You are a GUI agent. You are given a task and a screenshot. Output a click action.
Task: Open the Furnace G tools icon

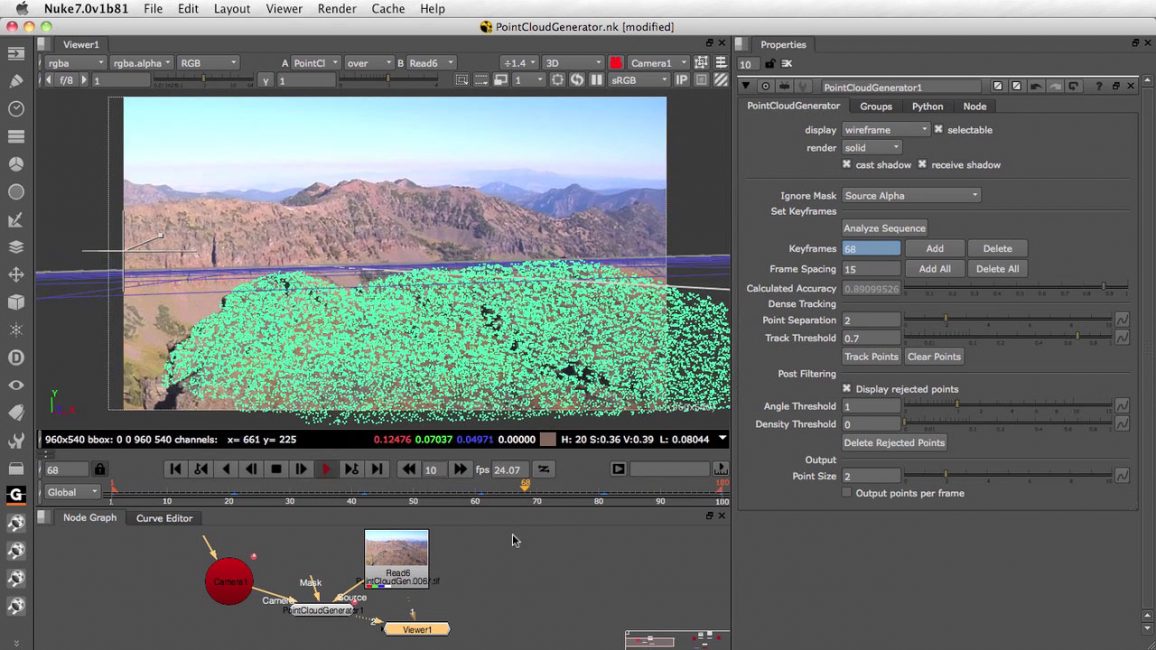coord(15,495)
